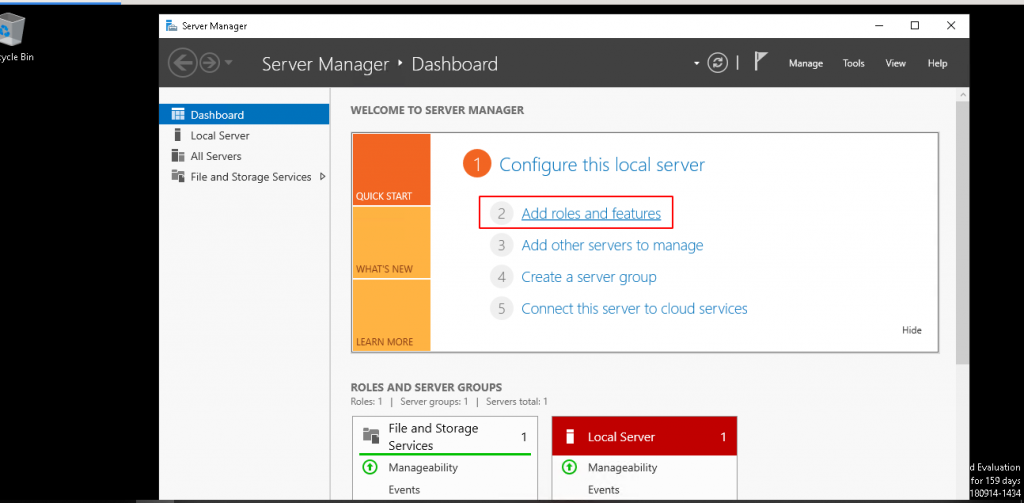Select the LEARN MORE tile
The height and width of the screenshot is (503, 1024).
391,315
